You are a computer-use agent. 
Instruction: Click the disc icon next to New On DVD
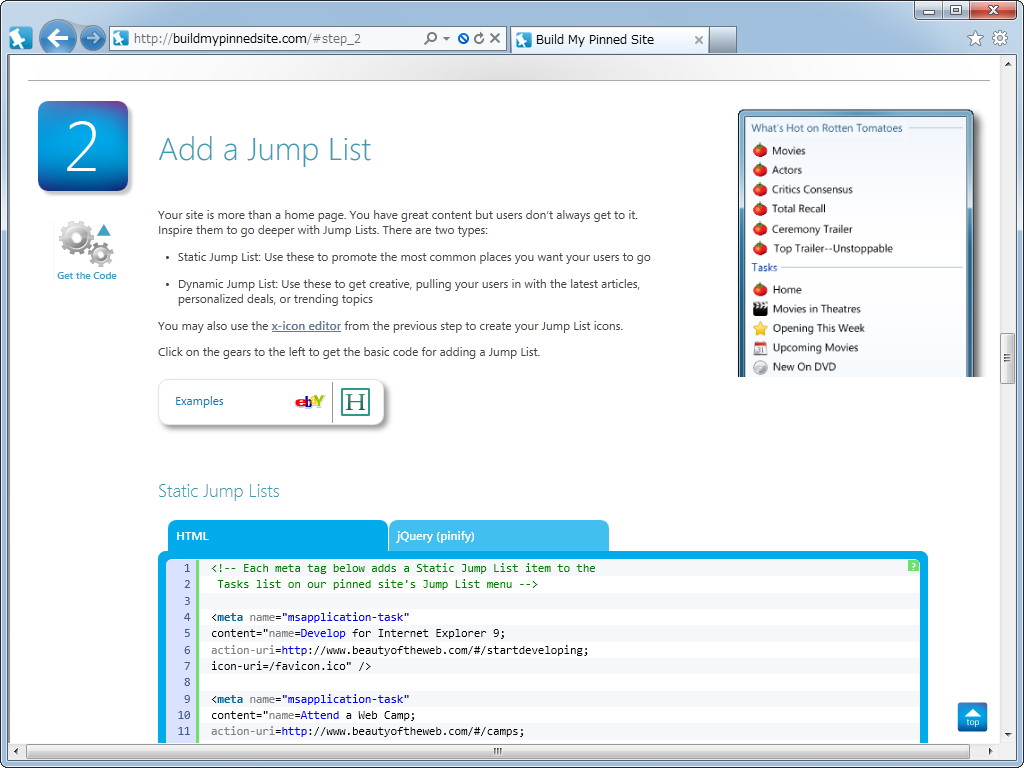pos(760,367)
